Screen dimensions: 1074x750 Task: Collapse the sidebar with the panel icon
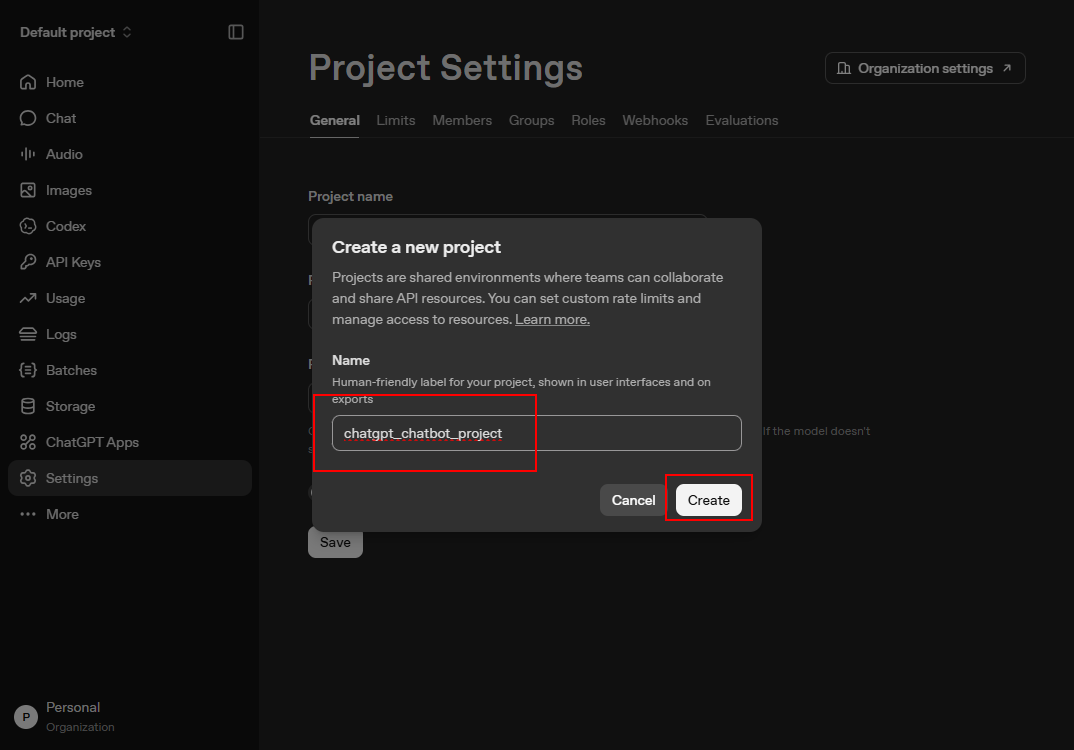[x=236, y=32]
